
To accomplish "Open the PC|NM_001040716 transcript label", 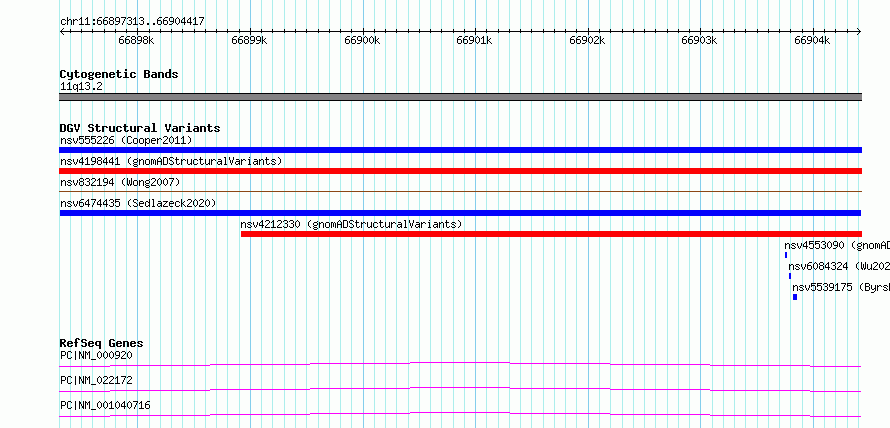I will tap(105, 405).
